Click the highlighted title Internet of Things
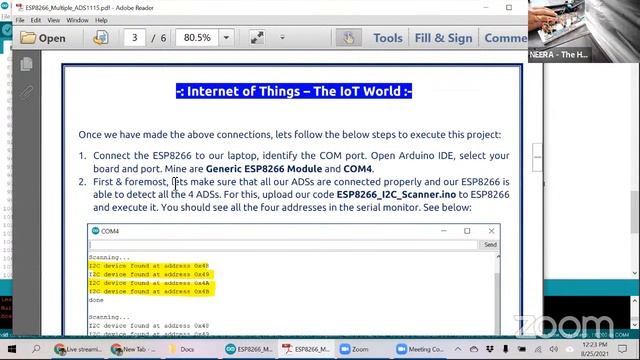Viewport: 640px width, 360px height. pos(294,91)
